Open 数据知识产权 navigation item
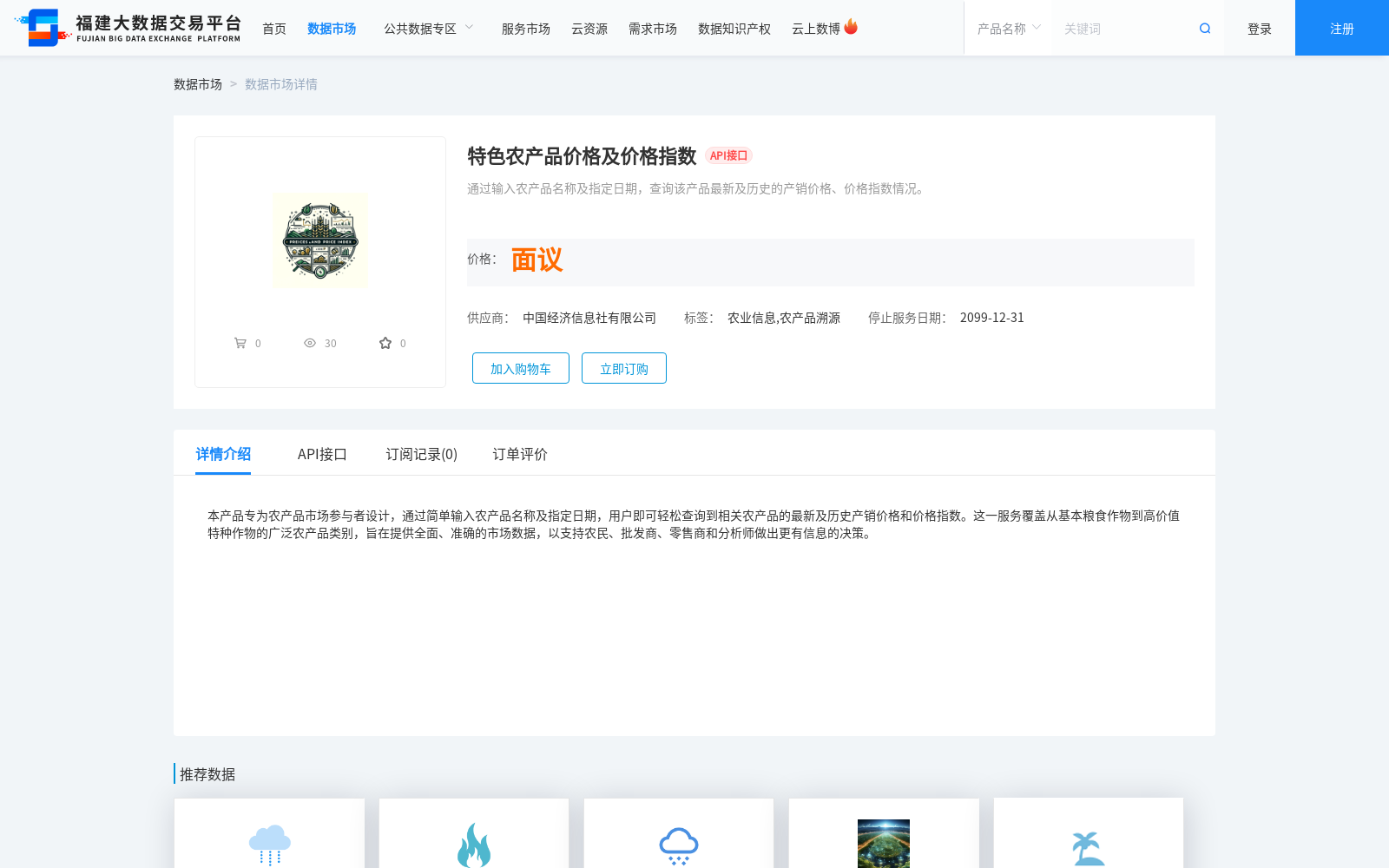 coord(734,29)
